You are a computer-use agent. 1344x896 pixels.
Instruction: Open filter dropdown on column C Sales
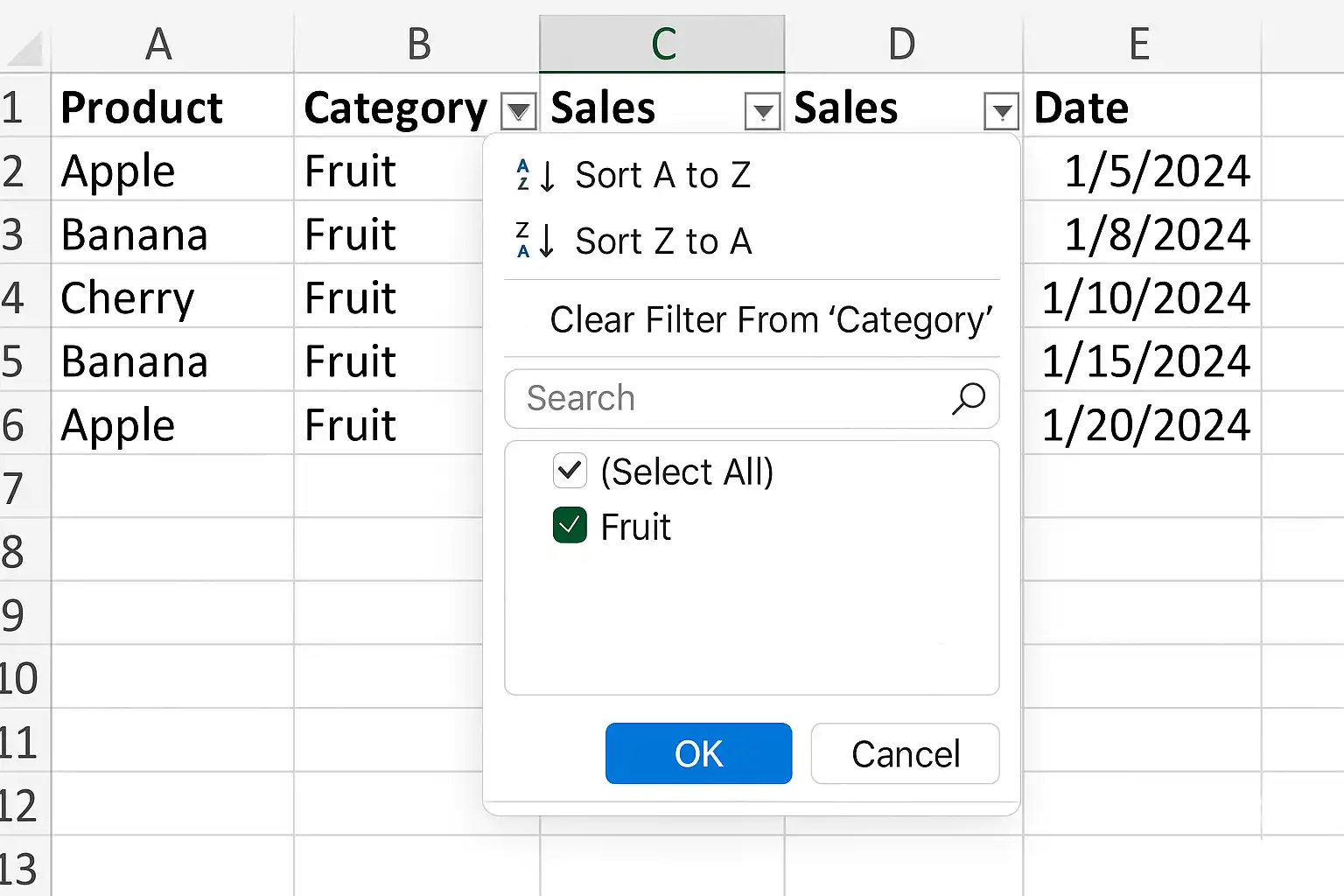[x=762, y=111]
